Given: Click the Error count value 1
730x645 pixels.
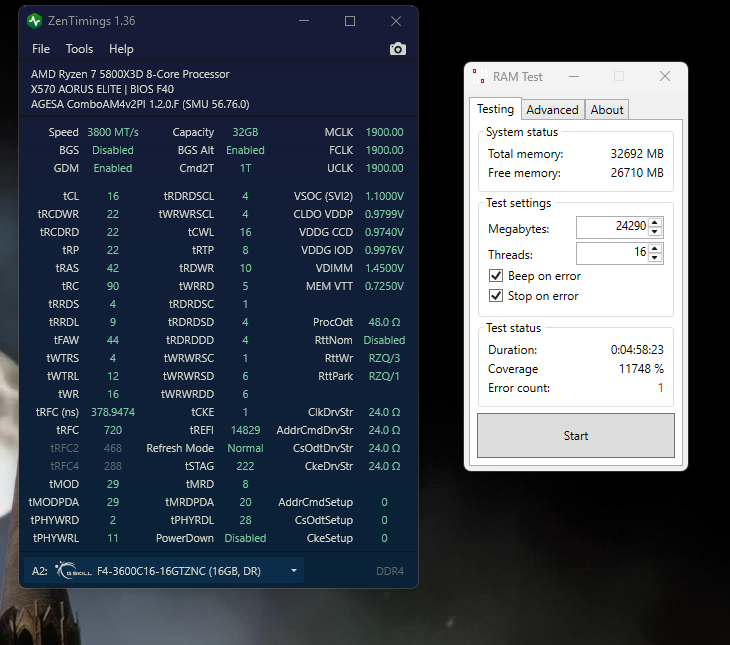Looking at the screenshot, I should click(660, 387).
